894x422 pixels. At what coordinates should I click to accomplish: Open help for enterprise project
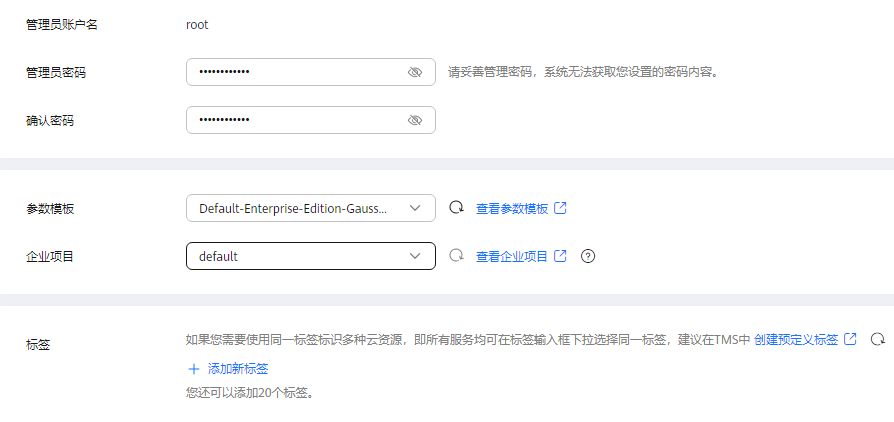coord(588,256)
